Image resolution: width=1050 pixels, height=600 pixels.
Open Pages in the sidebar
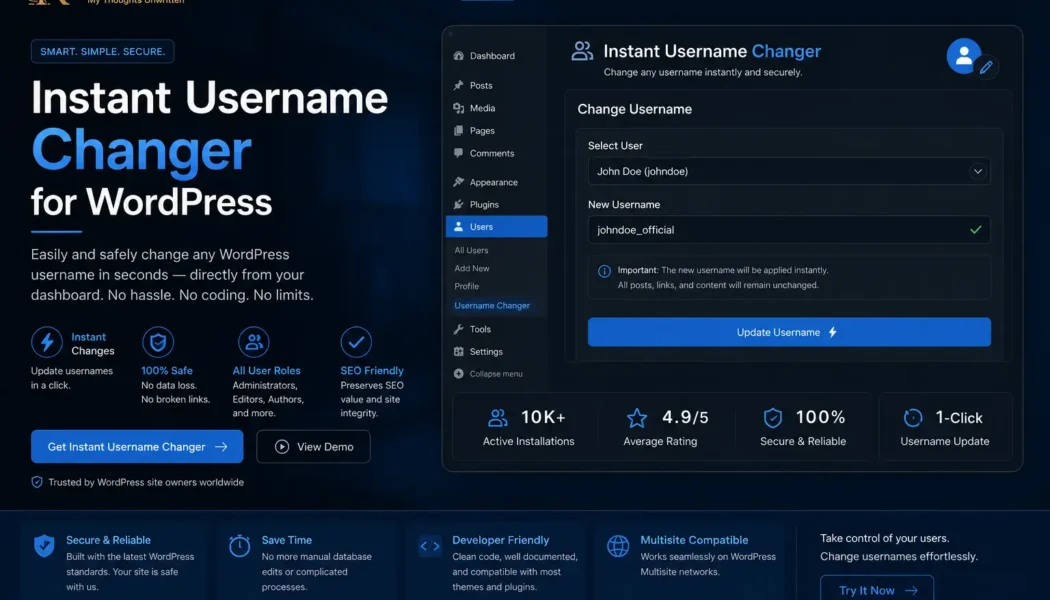tap(475, 131)
